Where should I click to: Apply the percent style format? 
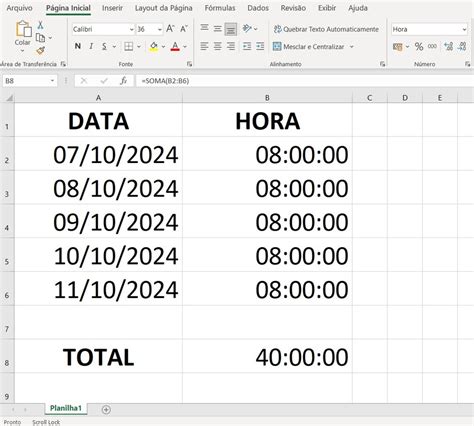pyautogui.click(x=419, y=47)
